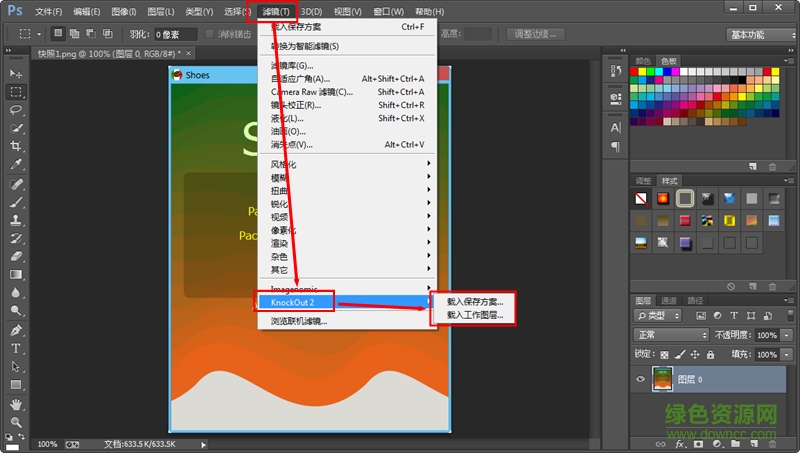Hide layer 图层 0 with eye icon
Screen dimensions: 800x453
[640, 379]
